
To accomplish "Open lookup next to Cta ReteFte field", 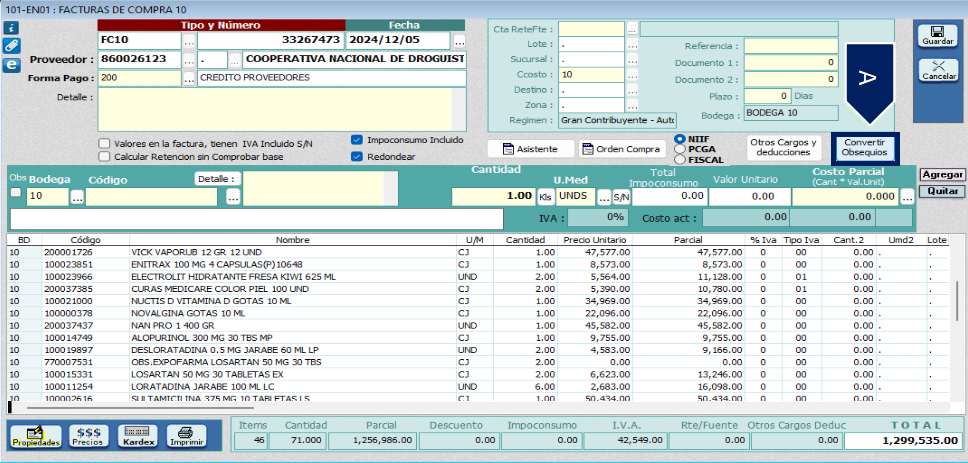I will 632,29.
